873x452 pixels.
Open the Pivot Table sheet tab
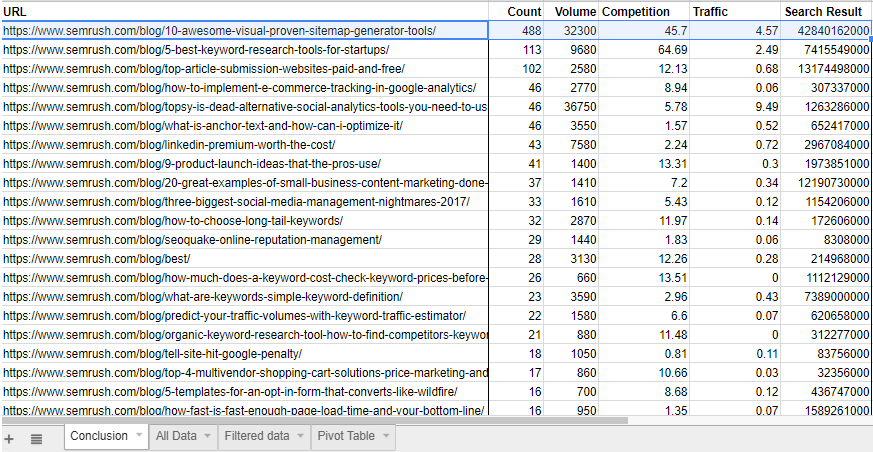346,436
